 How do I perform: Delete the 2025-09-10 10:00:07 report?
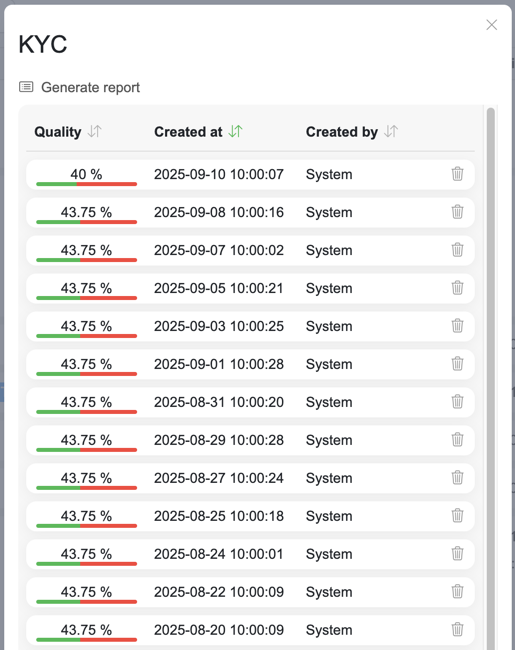pos(457,174)
